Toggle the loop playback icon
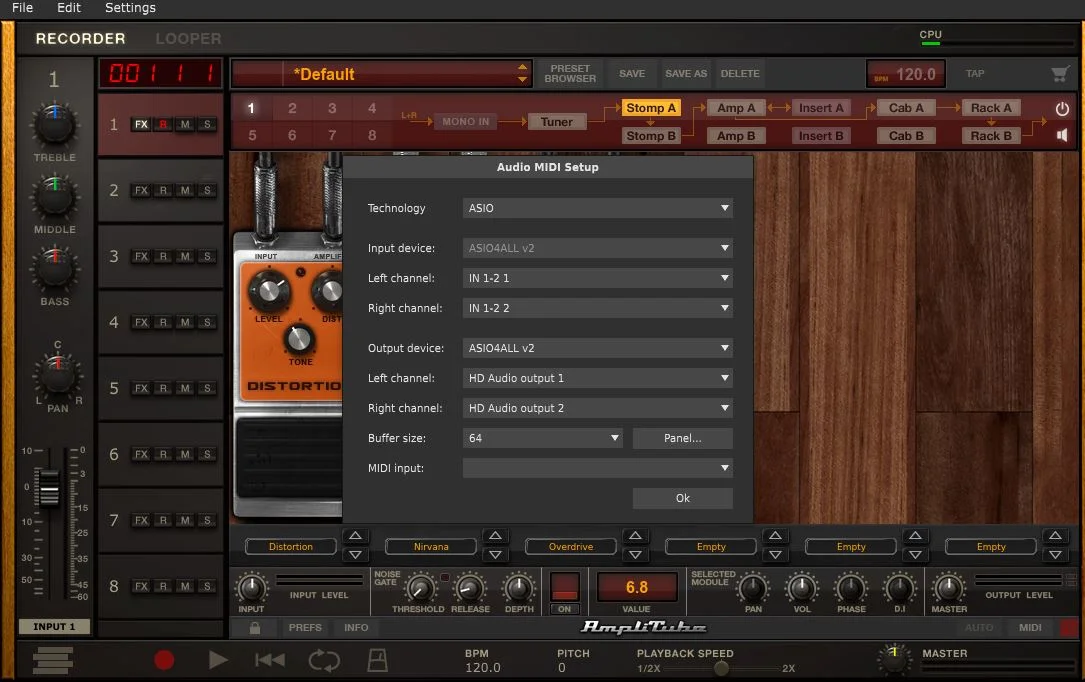 324,659
